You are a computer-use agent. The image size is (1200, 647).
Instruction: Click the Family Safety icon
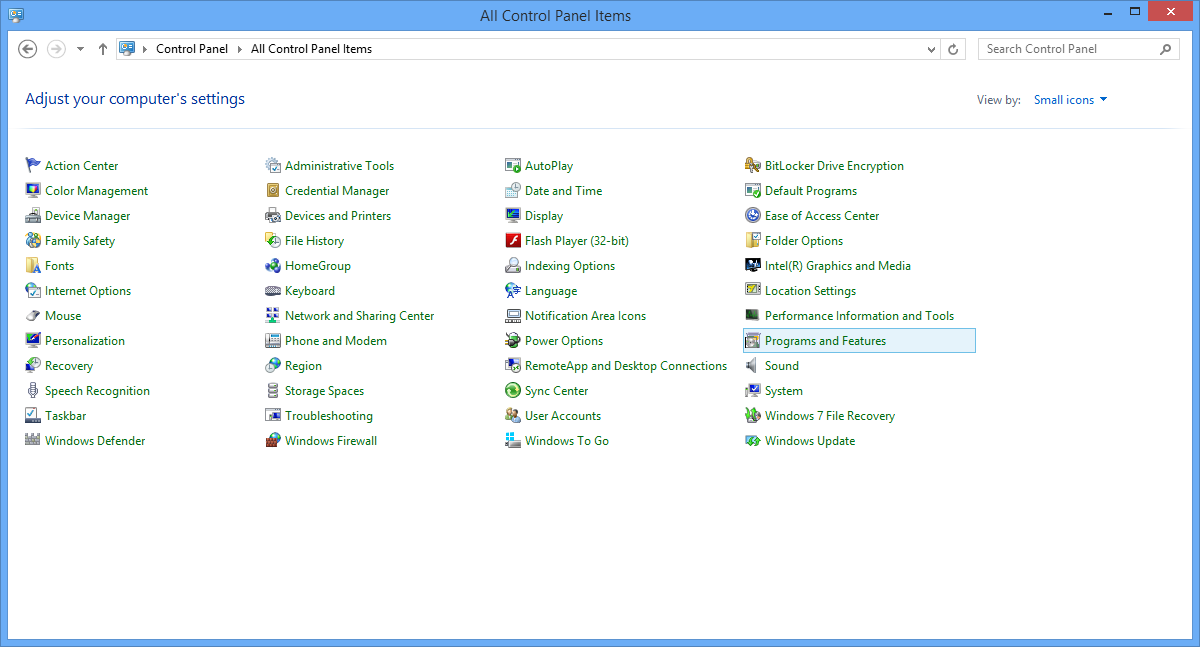click(33, 241)
